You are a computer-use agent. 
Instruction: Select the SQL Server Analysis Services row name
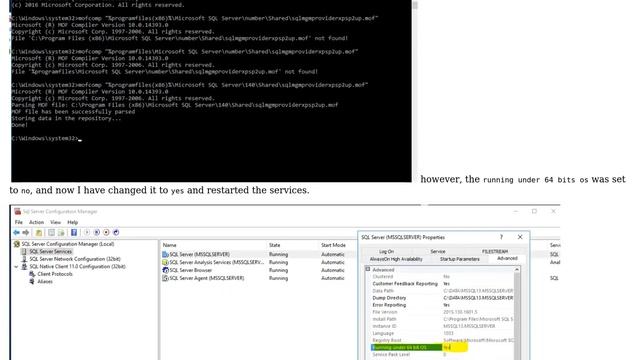[x=217, y=262]
